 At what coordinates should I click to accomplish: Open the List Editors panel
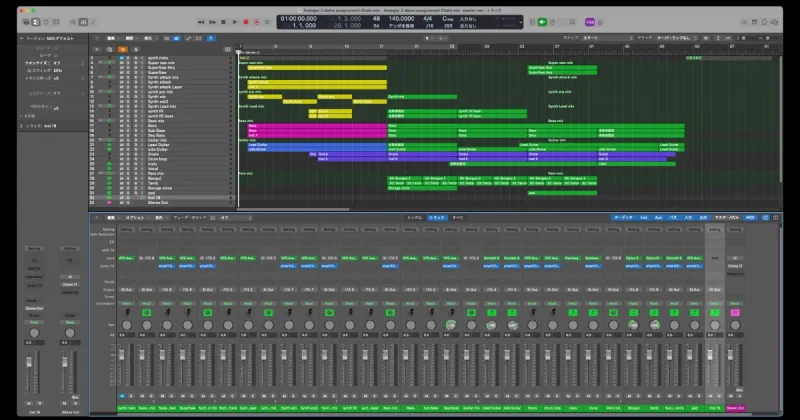pos(744,22)
